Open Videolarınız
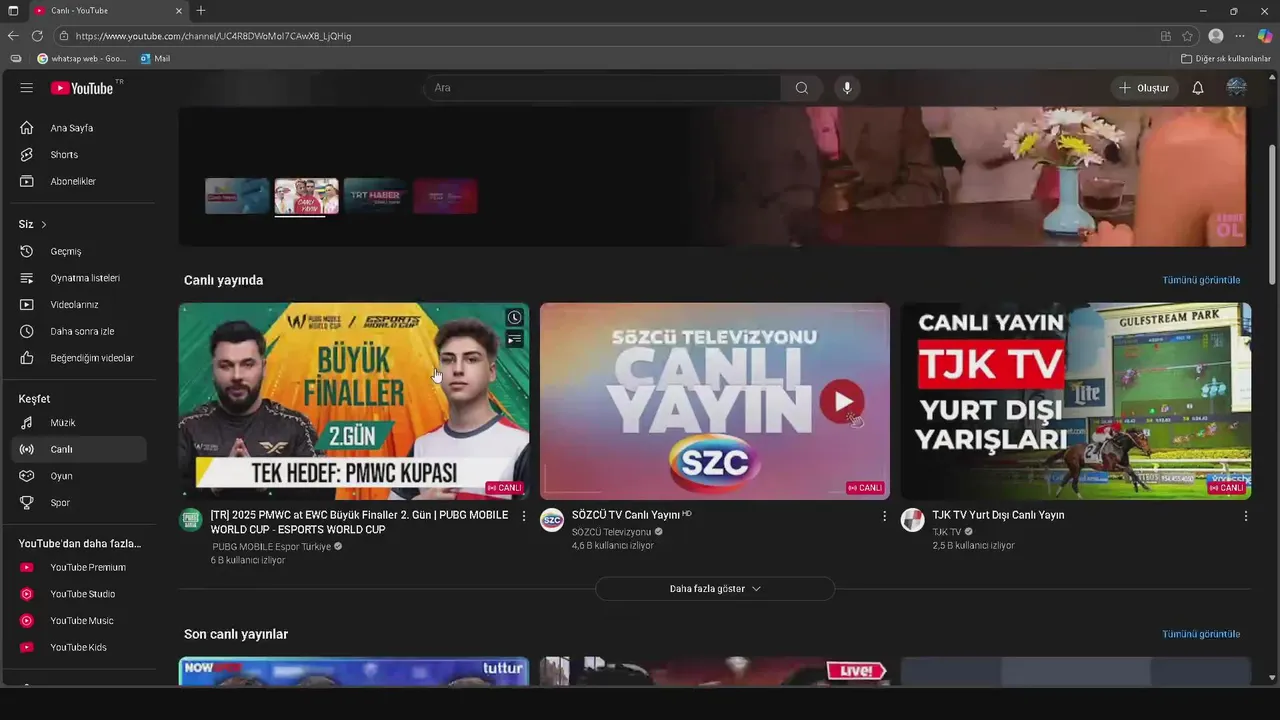Image resolution: width=1280 pixels, height=720 pixels. (80, 304)
